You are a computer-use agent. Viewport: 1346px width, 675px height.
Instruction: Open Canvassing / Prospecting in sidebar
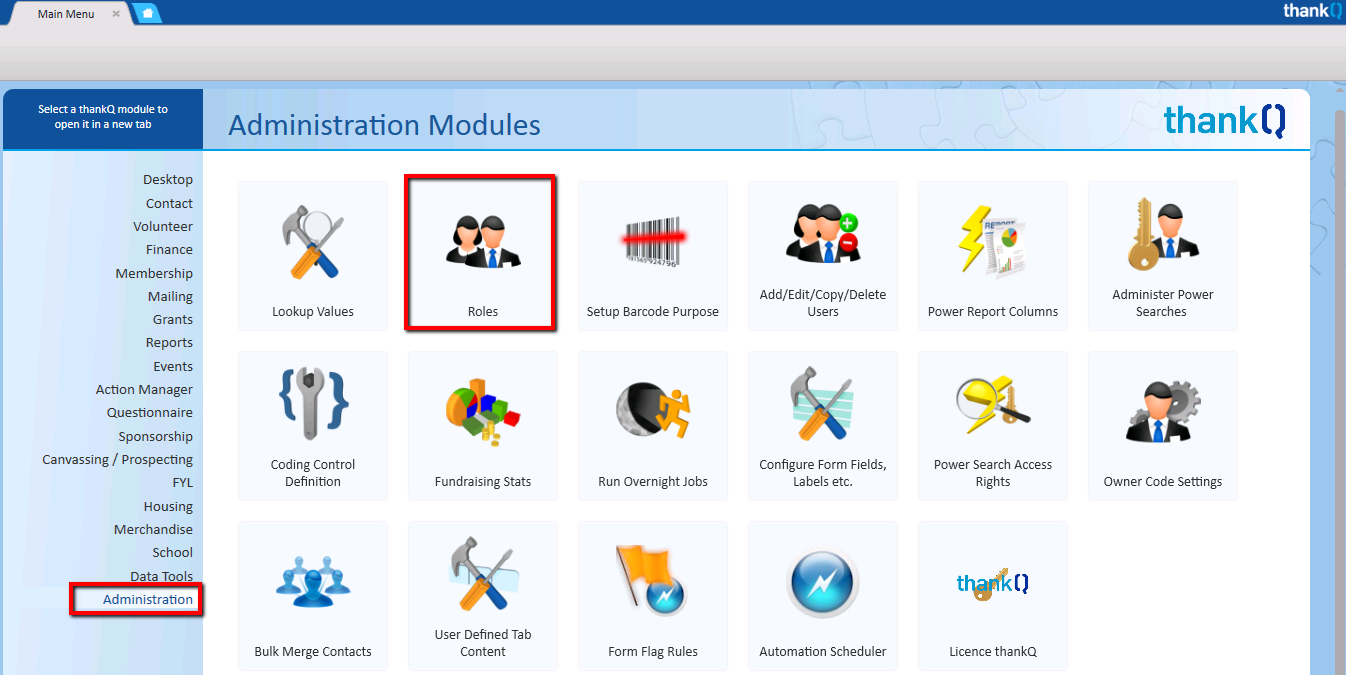[x=117, y=460]
